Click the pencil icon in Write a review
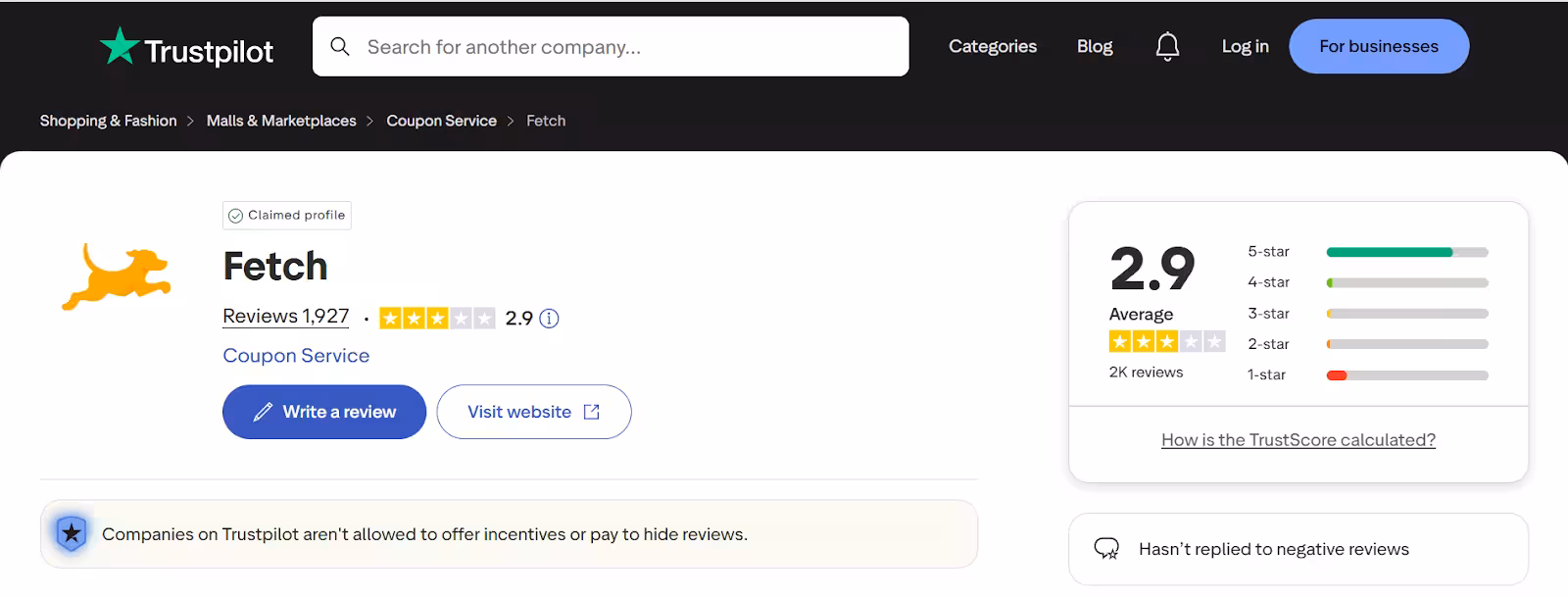This screenshot has height=598, width=1568. coord(263,412)
